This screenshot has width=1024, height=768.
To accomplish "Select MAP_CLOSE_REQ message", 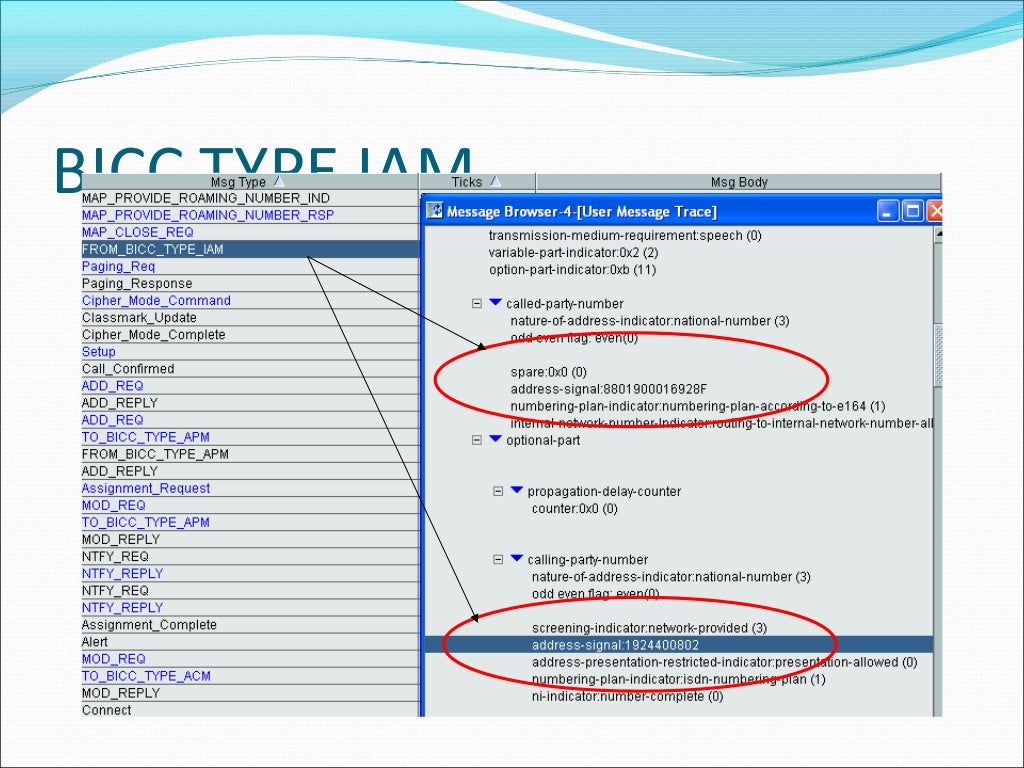I will tap(249, 232).
